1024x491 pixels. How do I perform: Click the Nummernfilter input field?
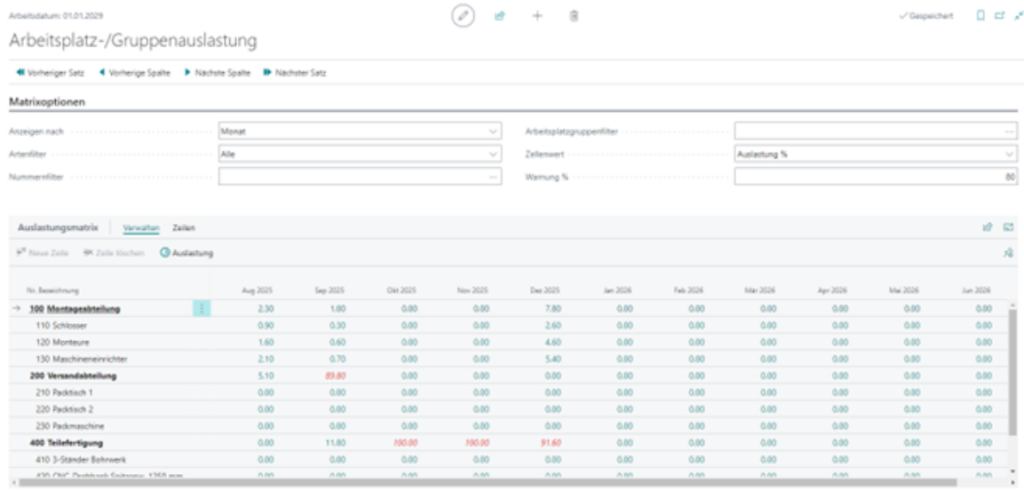click(360, 176)
